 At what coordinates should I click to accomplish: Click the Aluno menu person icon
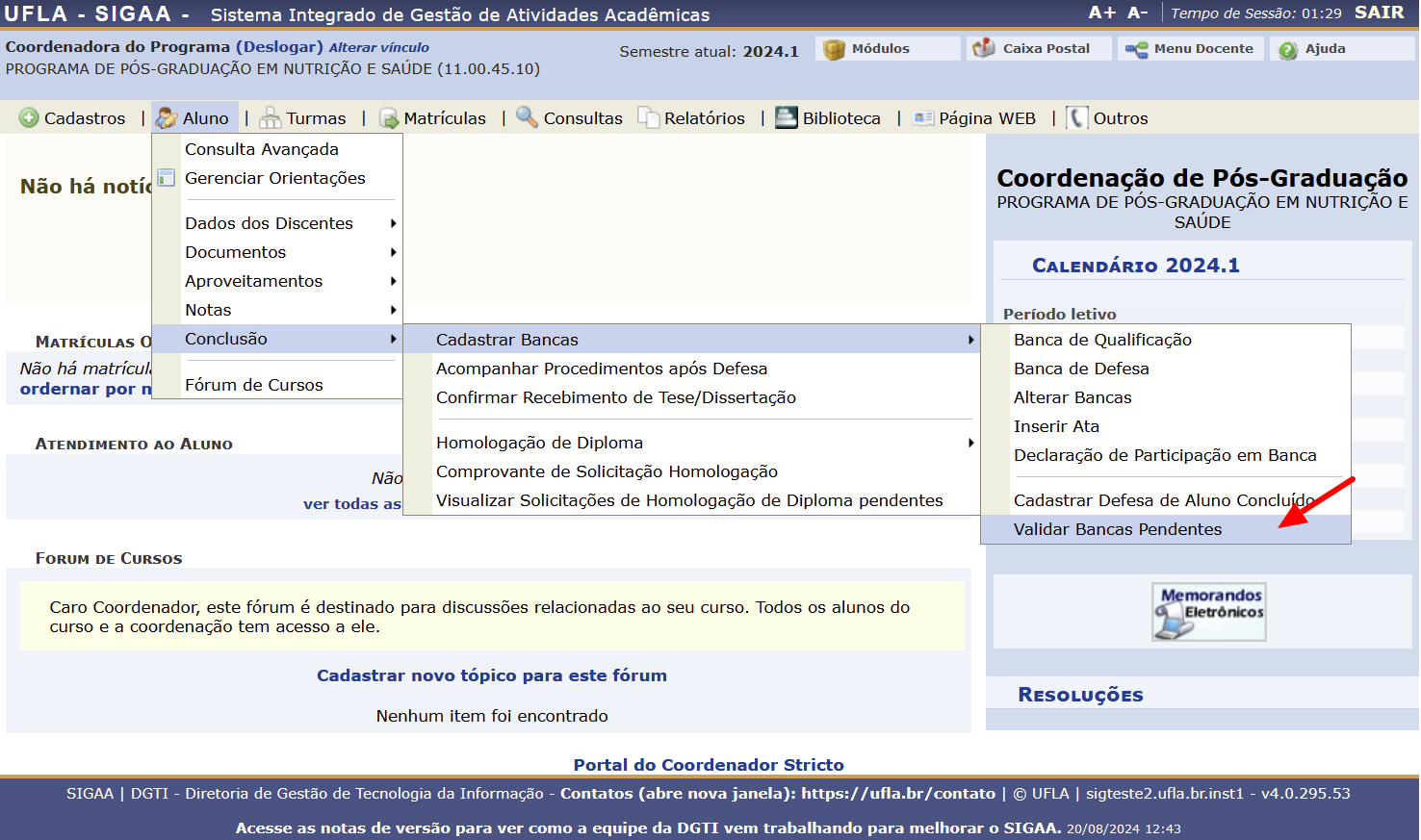[x=167, y=117]
